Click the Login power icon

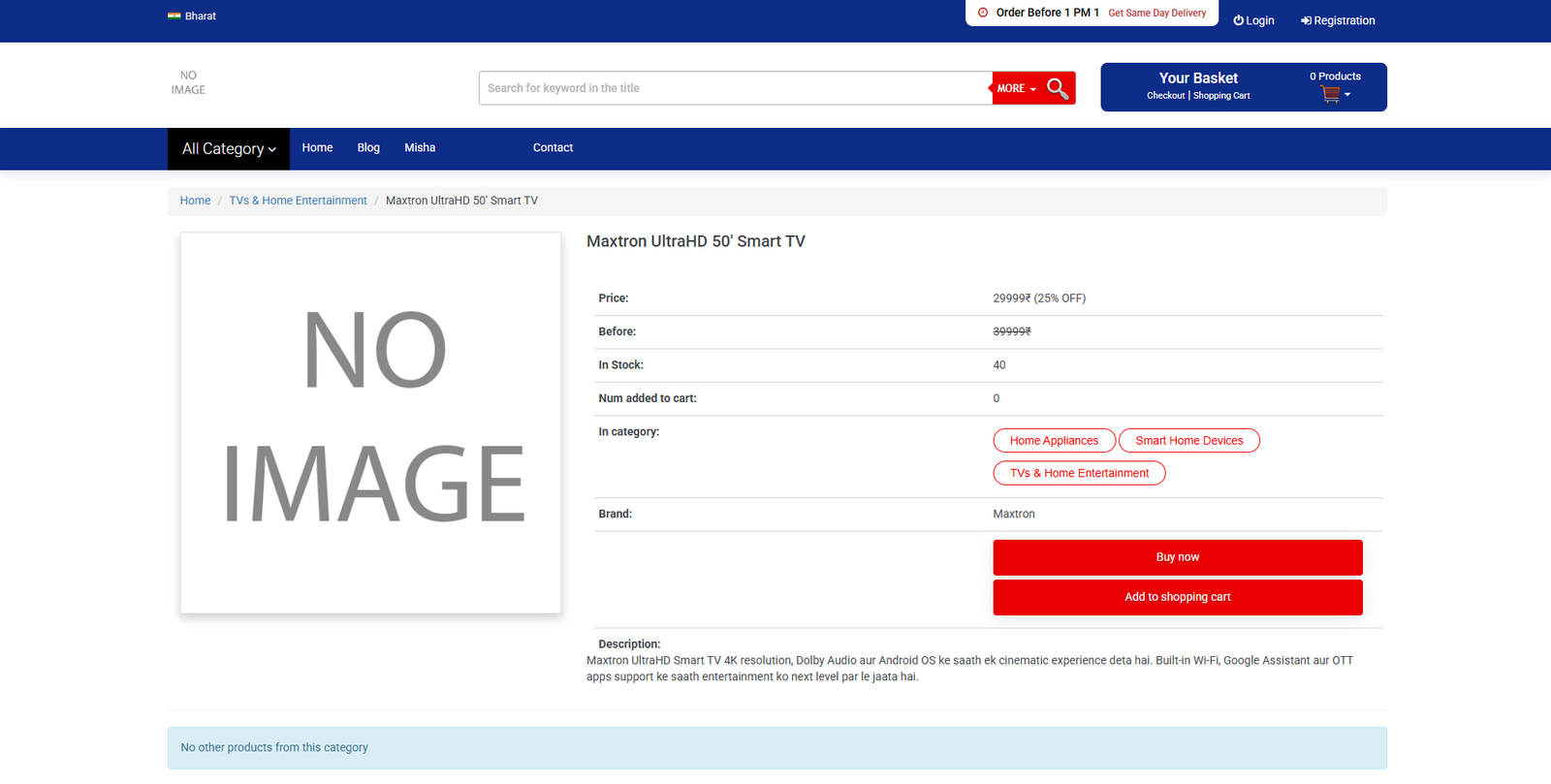1238,20
